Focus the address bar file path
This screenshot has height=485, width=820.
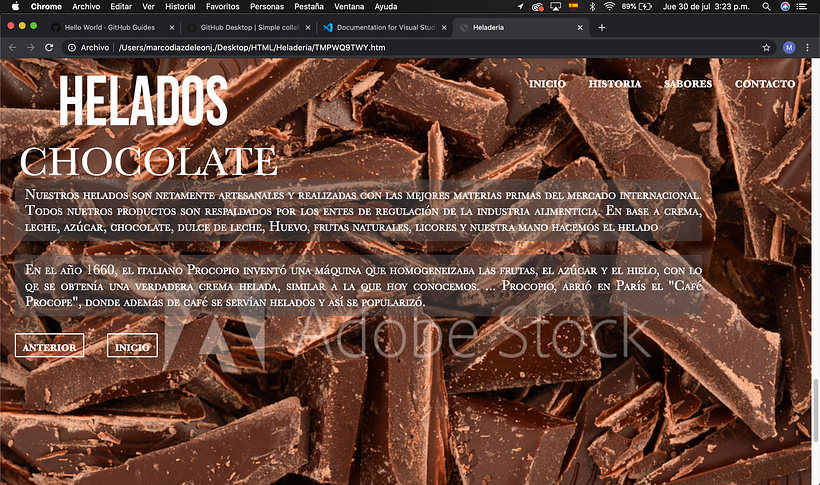pyautogui.click(x=252, y=48)
